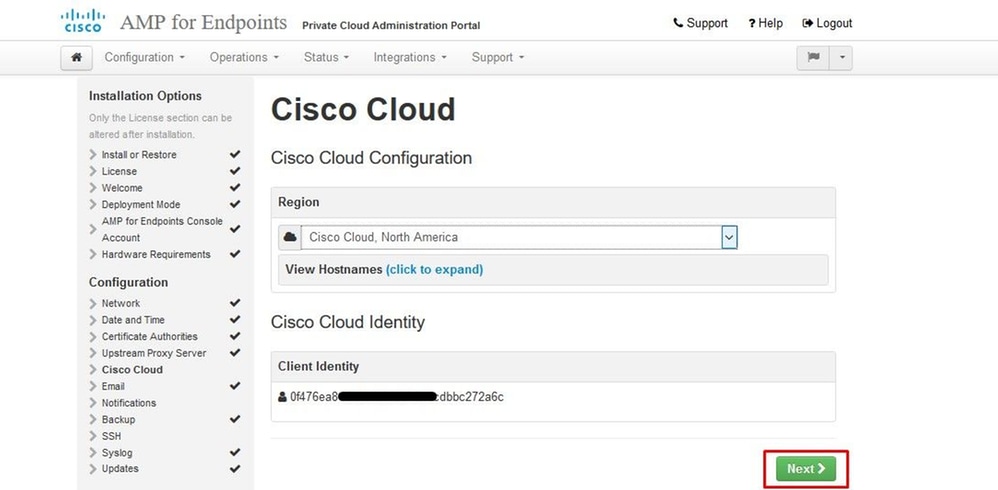
Task: Open Install or Restore in sidebar
Action: pos(139,155)
